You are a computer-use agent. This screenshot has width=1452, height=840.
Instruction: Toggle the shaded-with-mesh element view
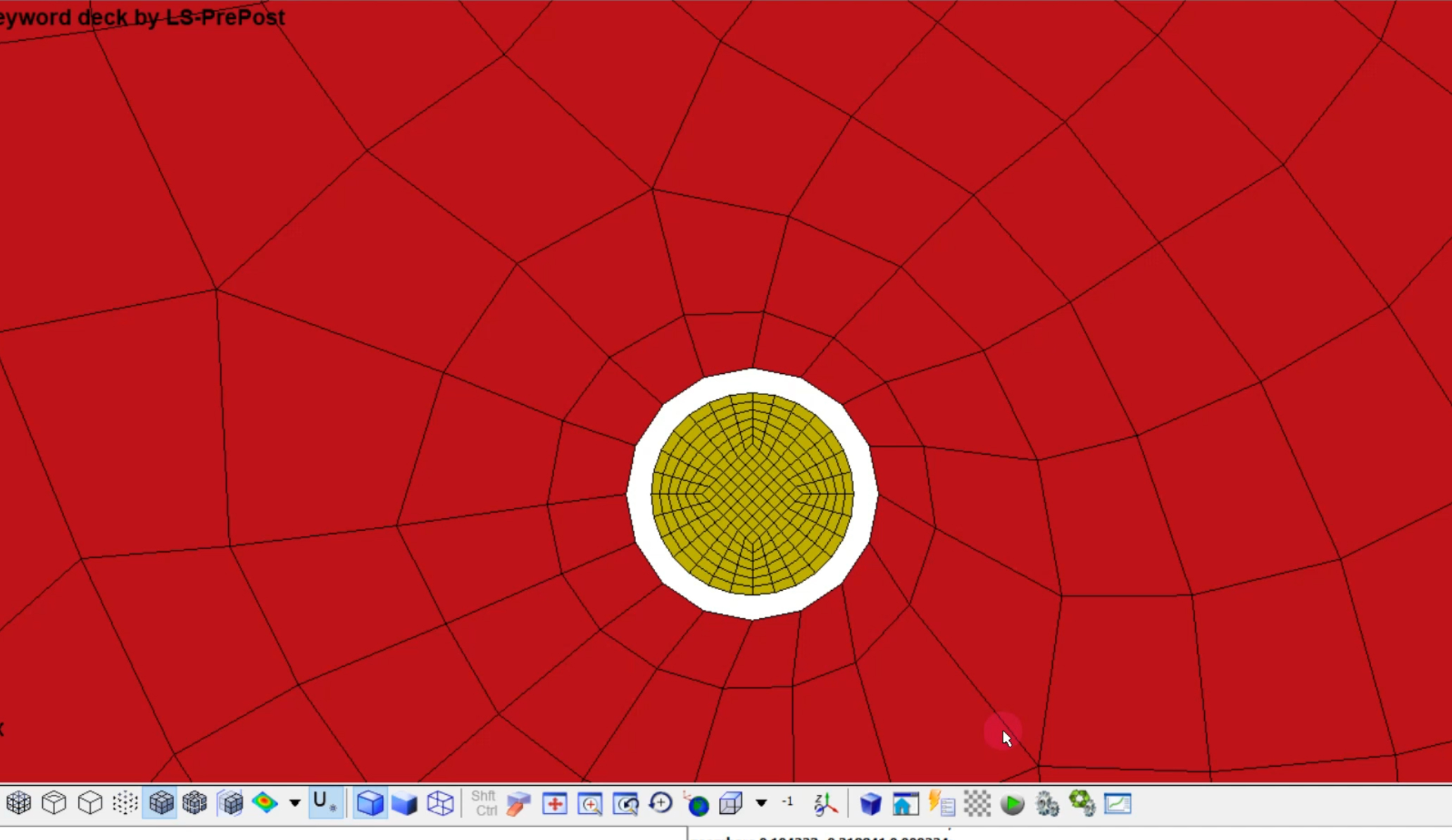pyautogui.click(x=161, y=803)
